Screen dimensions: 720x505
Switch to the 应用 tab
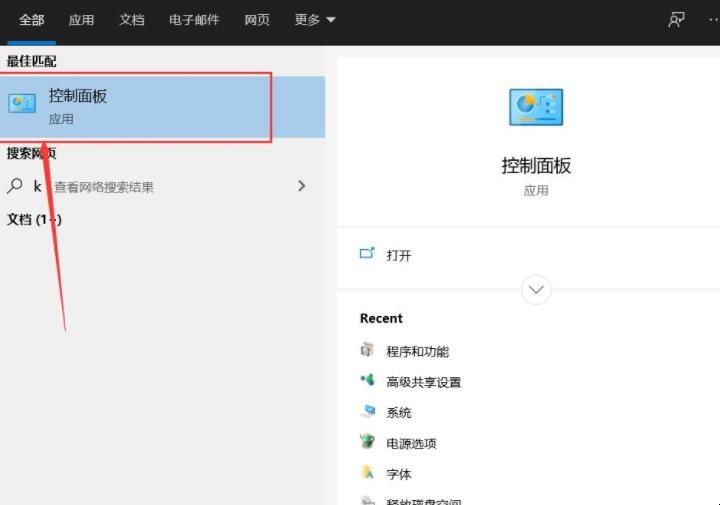coord(81,20)
